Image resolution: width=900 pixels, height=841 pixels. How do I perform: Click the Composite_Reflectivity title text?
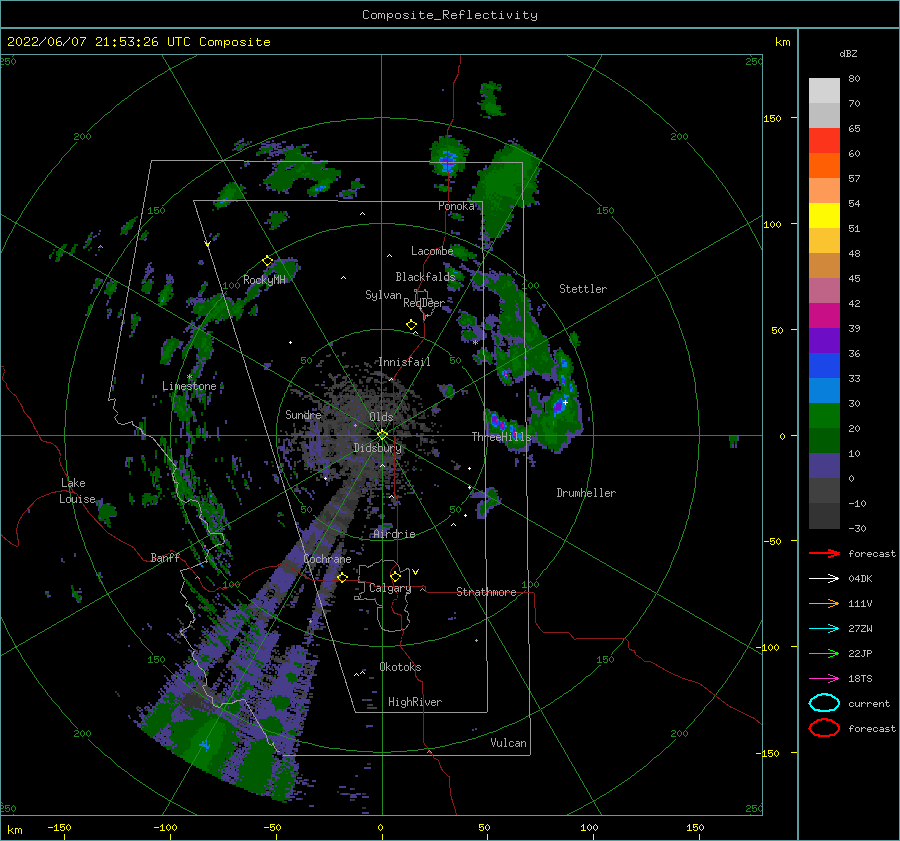tap(450, 15)
